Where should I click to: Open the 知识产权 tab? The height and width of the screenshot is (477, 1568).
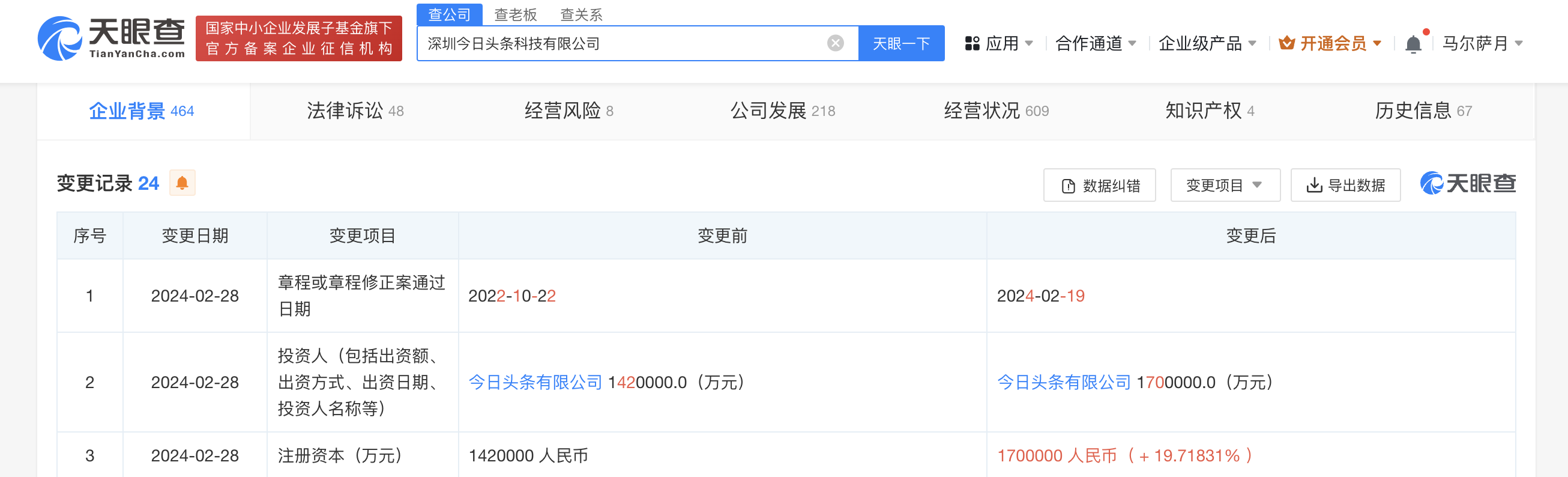(1210, 111)
